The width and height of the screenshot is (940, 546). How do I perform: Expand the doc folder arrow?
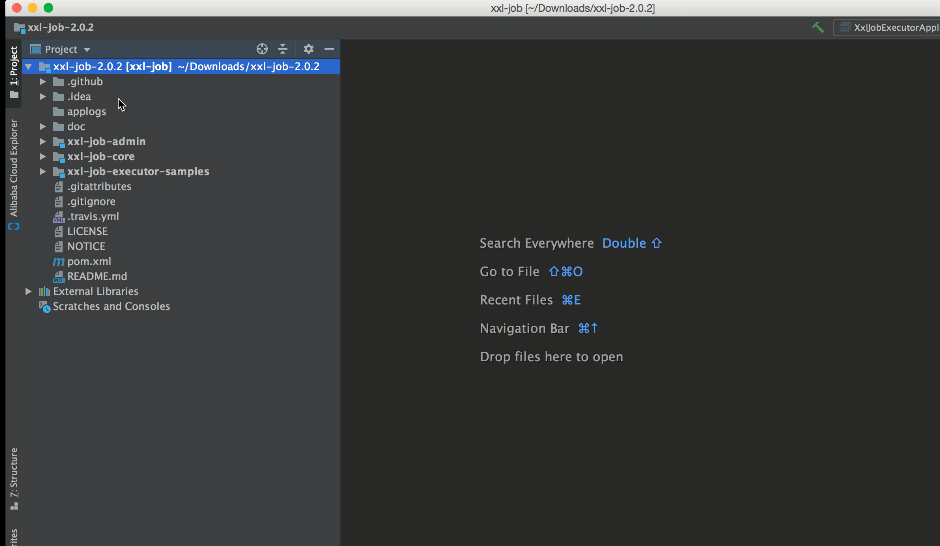click(x=43, y=126)
